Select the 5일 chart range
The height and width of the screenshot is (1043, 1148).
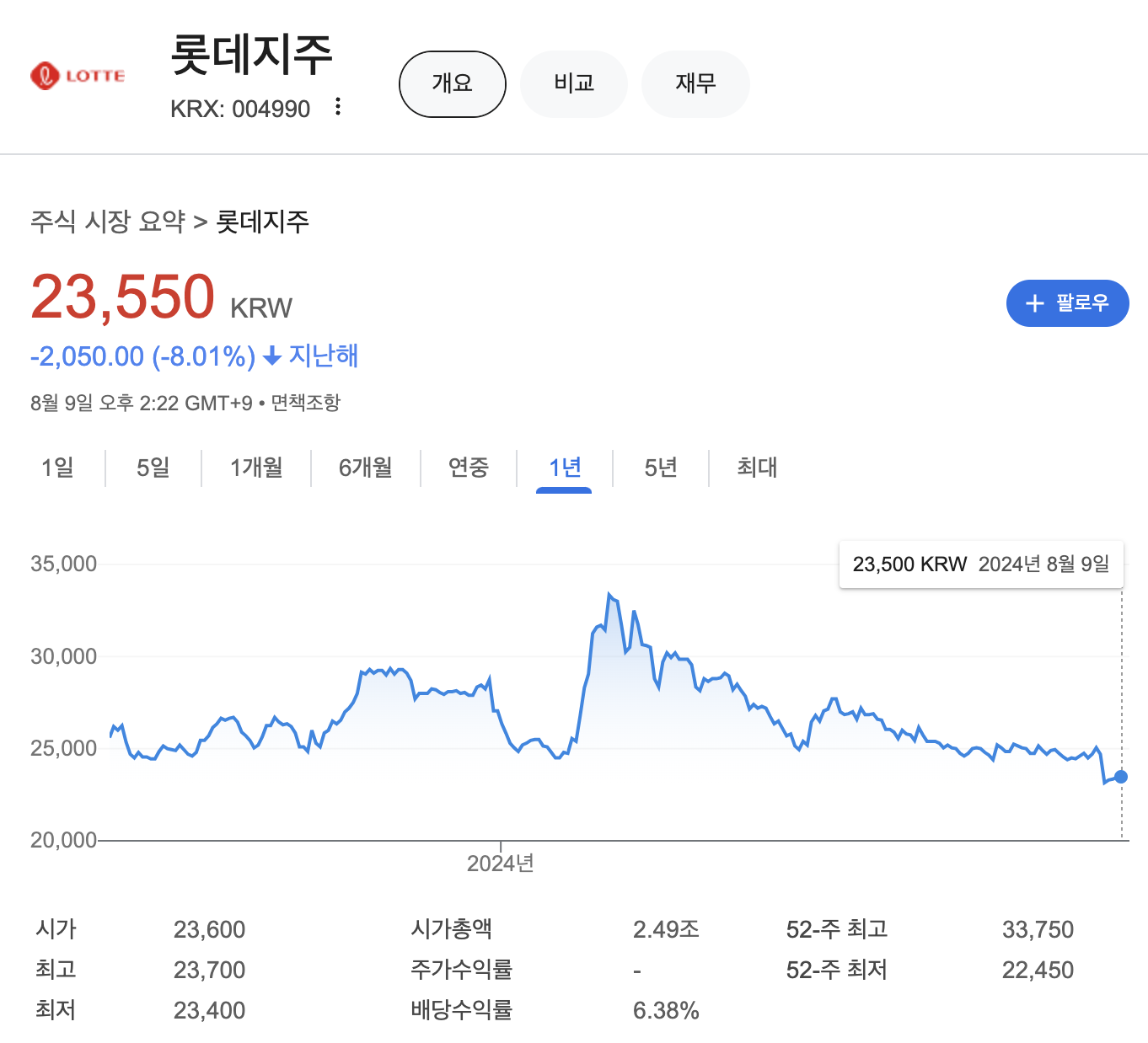coord(153,467)
